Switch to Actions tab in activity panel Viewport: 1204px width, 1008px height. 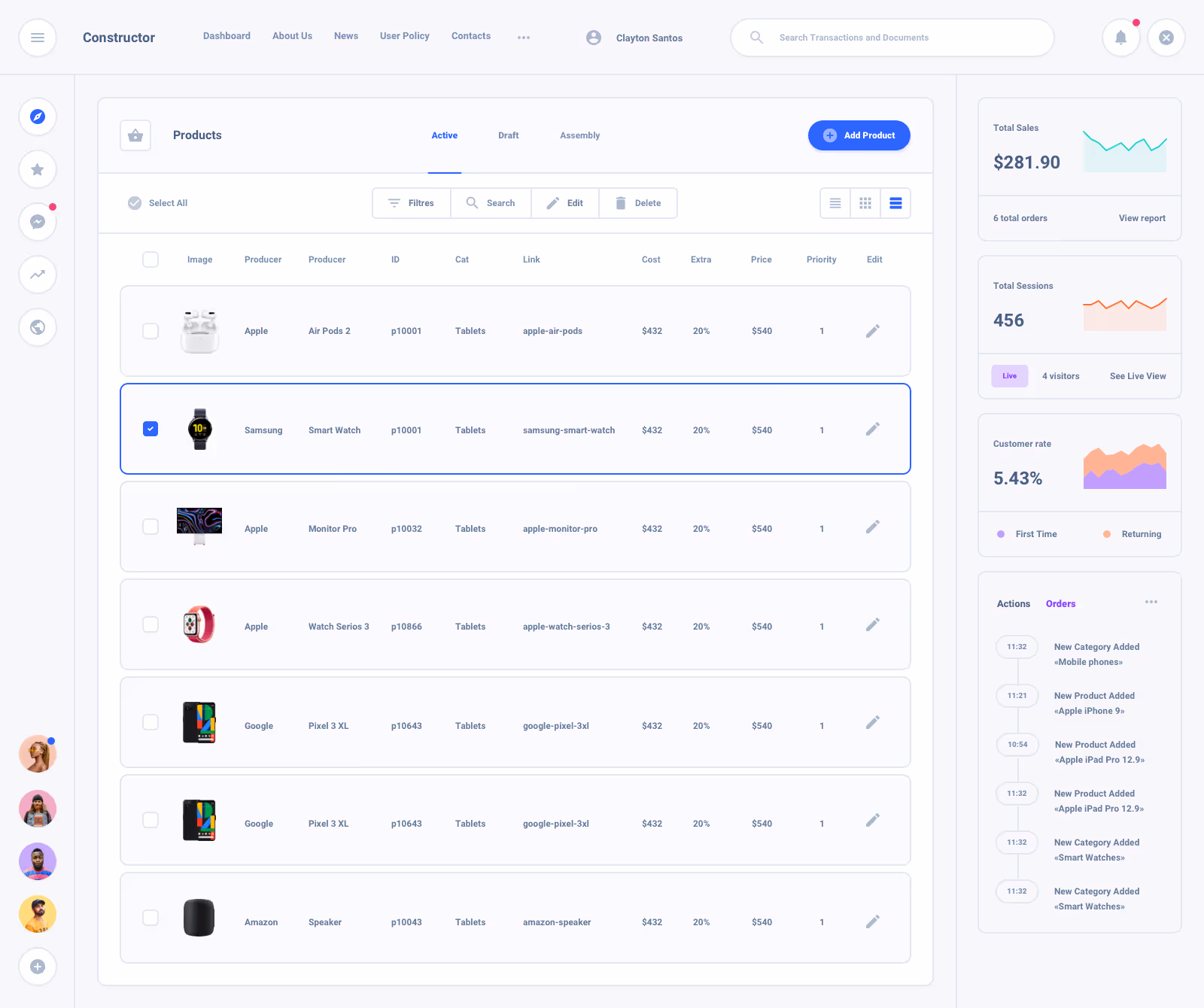1014,604
